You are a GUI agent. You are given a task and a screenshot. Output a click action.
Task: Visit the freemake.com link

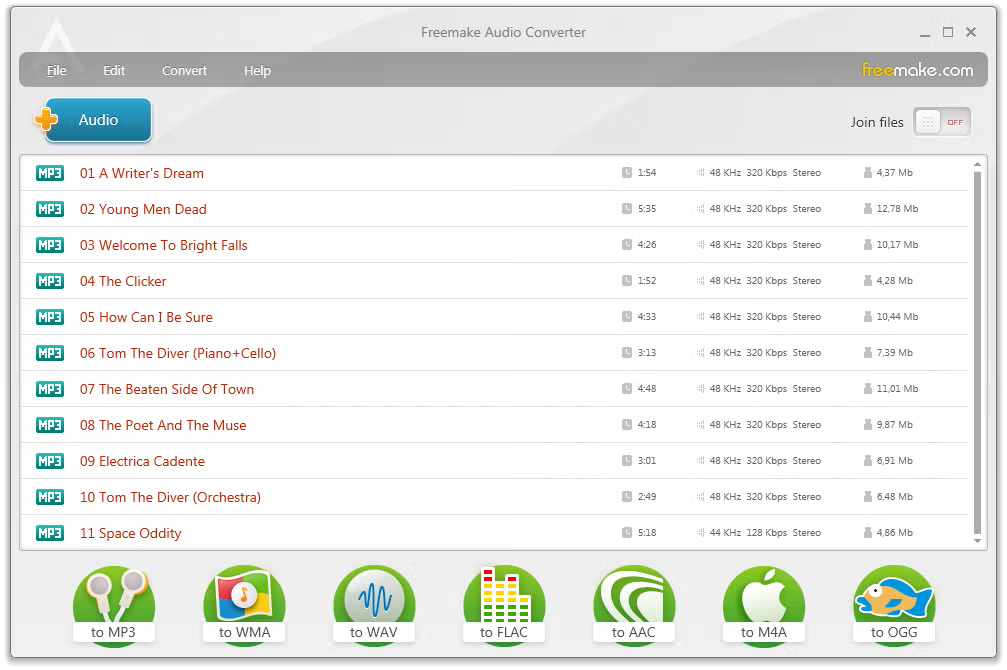click(x=917, y=70)
